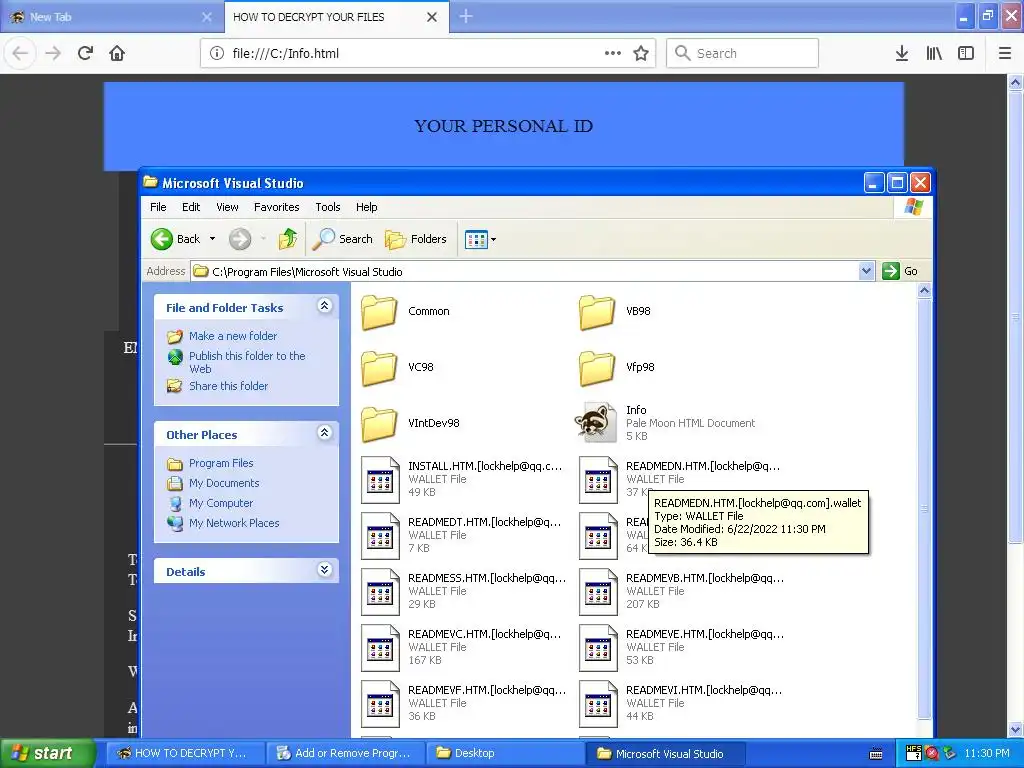
Task: Open Search in Explorer toolbar
Action: coord(342,239)
